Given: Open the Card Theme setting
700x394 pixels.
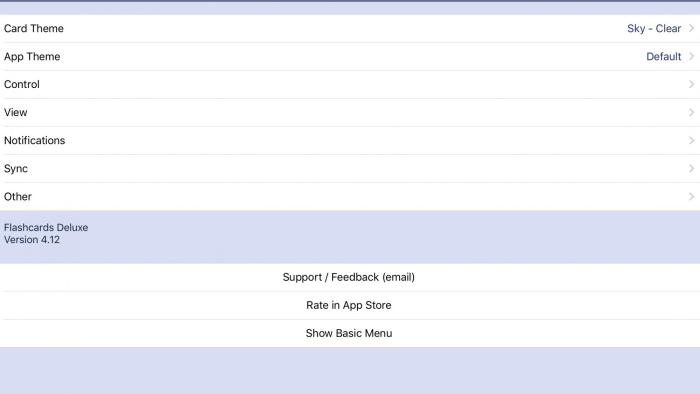Looking at the screenshot, I should pos(350,29).
